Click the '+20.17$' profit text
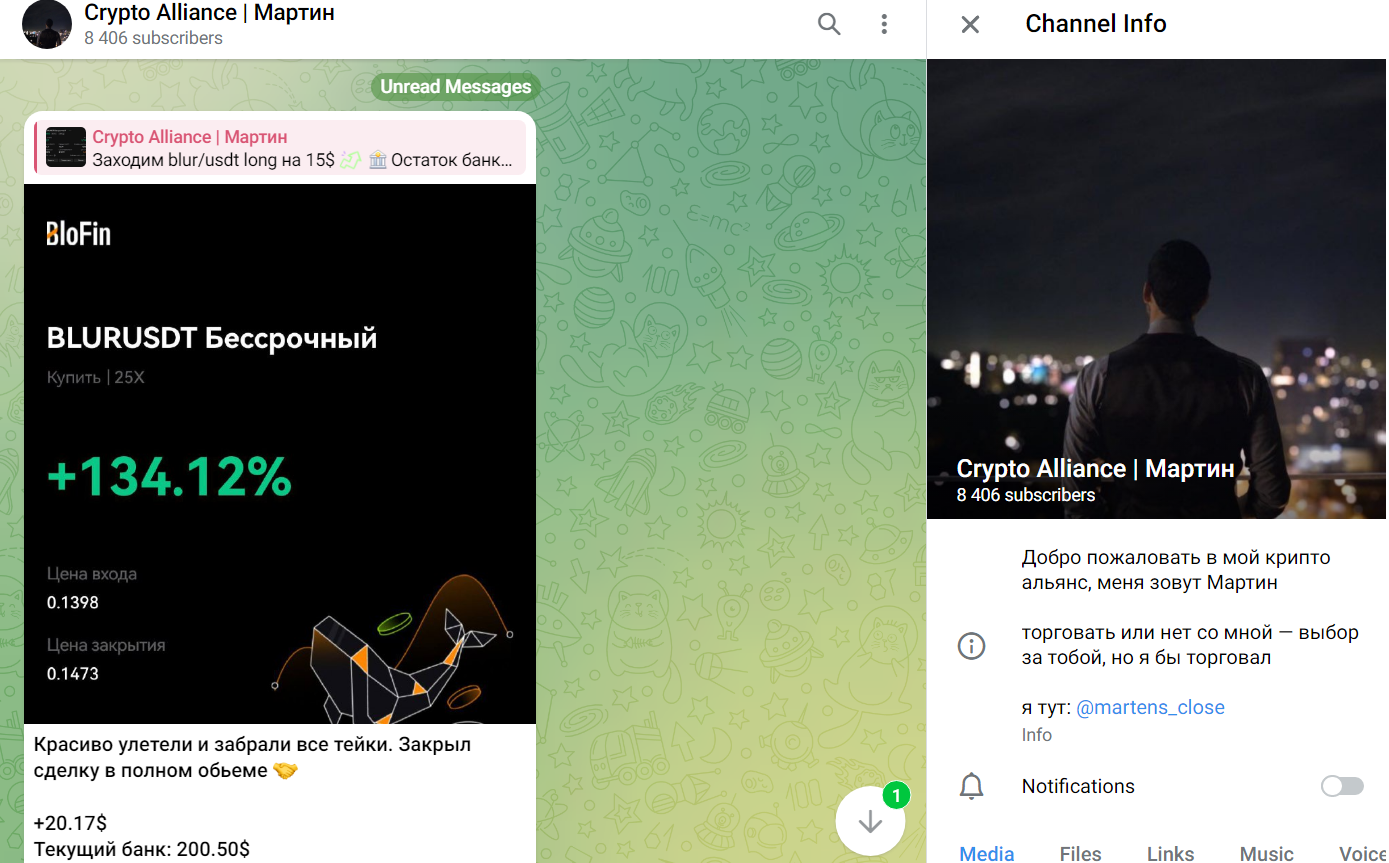 pyautogui.click(x=70, y=823)
